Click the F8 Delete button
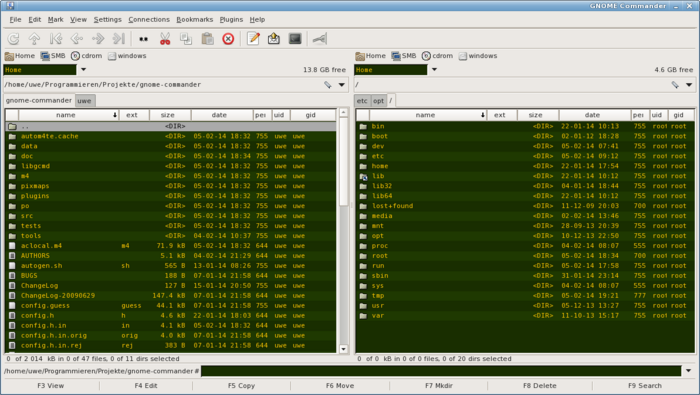Image resolution: width=700 pixels, height=395 pixels. (539, 386)
